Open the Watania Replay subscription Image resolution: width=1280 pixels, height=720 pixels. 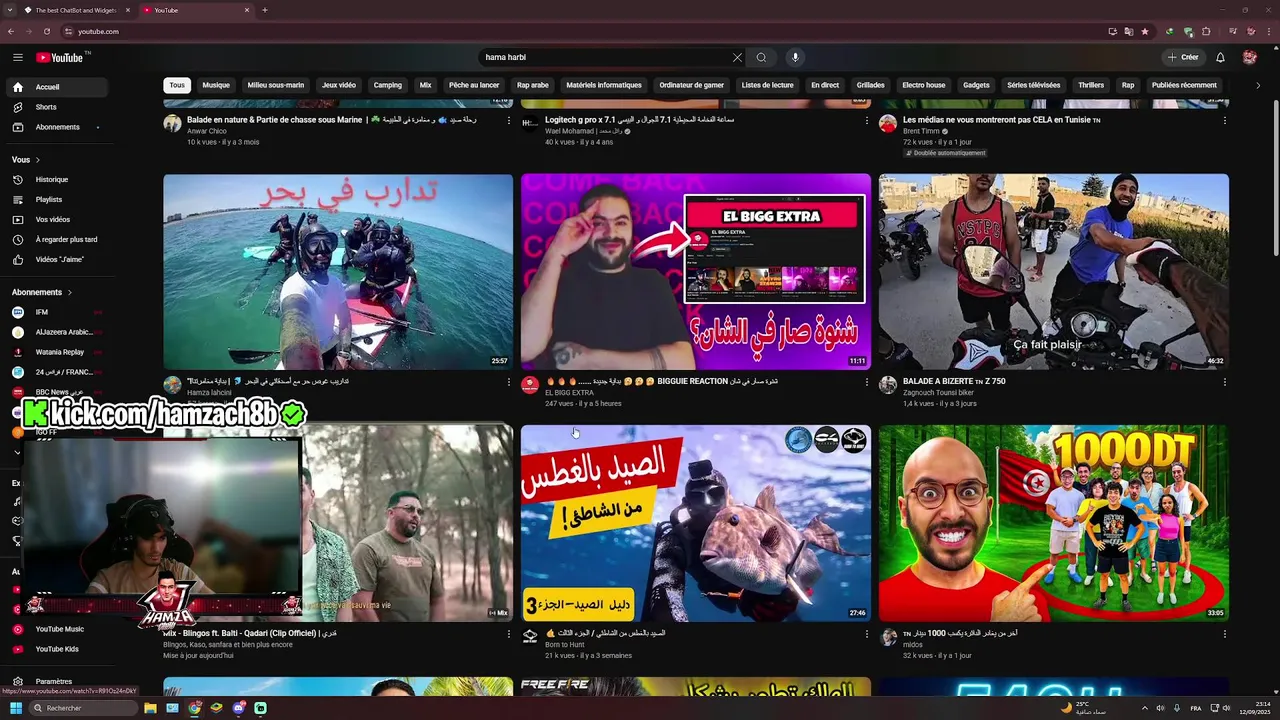click(x=55, y=352)
